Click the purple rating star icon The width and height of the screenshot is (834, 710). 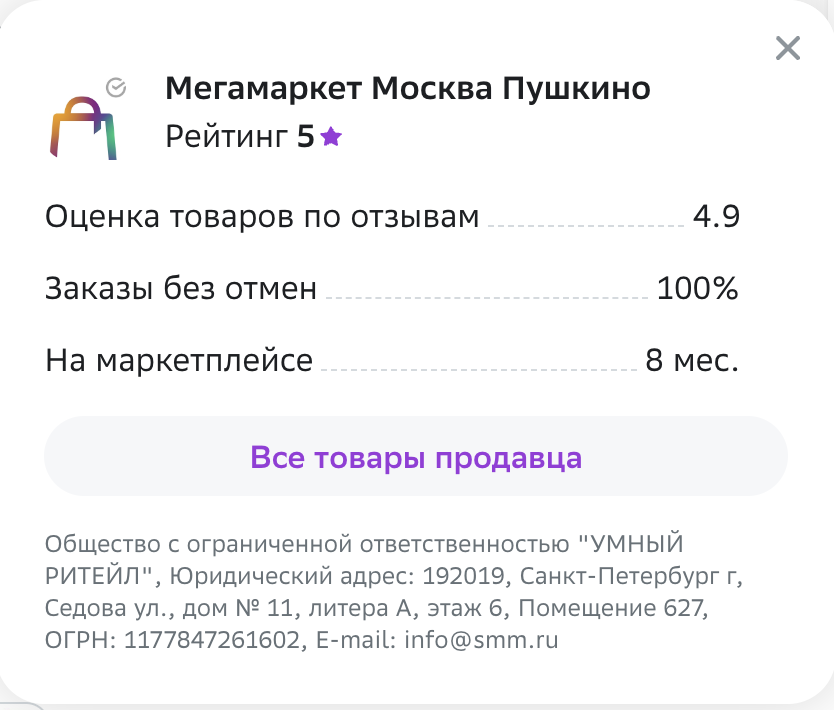[331, 137]
